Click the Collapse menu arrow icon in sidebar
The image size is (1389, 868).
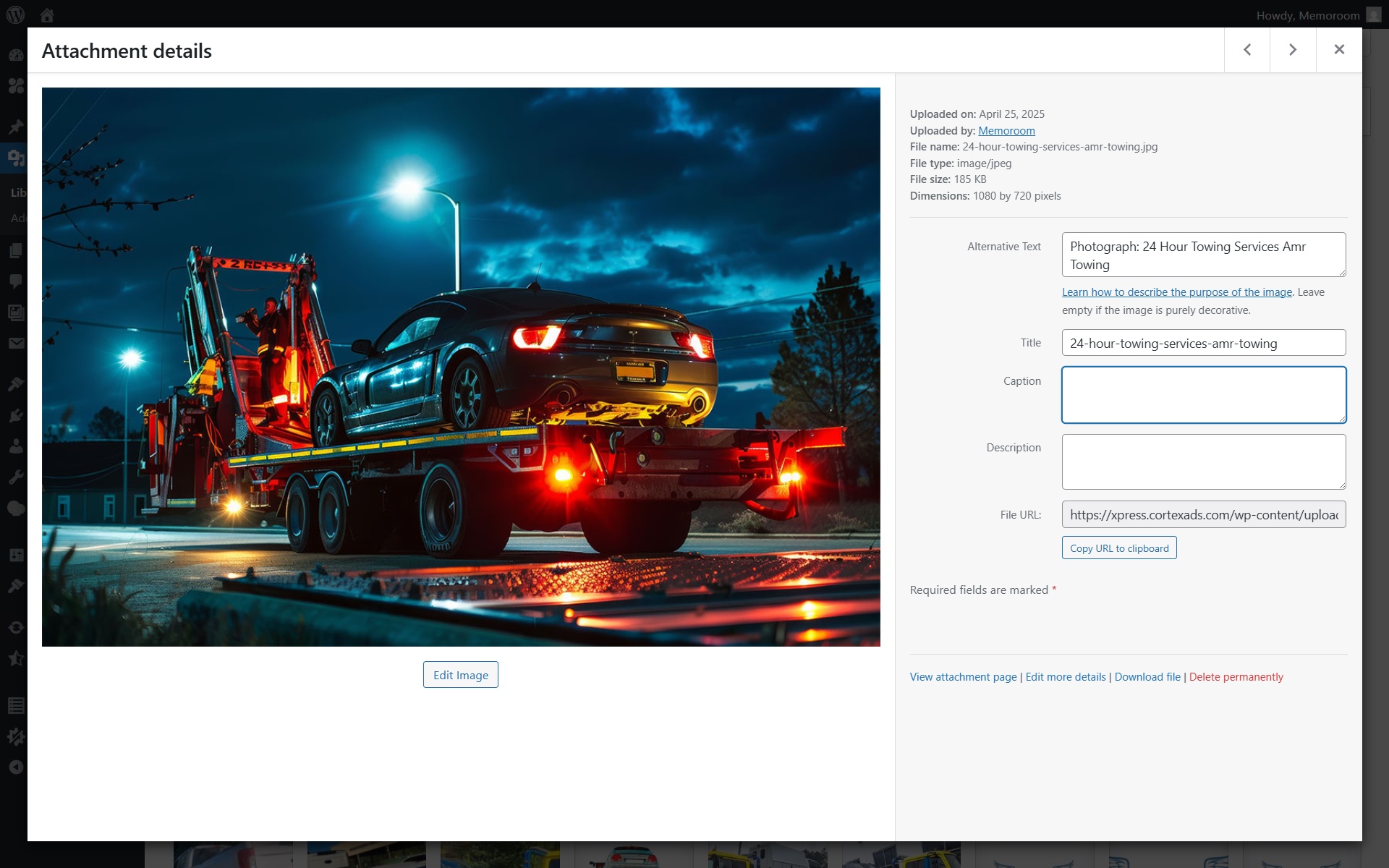point(16,767)
